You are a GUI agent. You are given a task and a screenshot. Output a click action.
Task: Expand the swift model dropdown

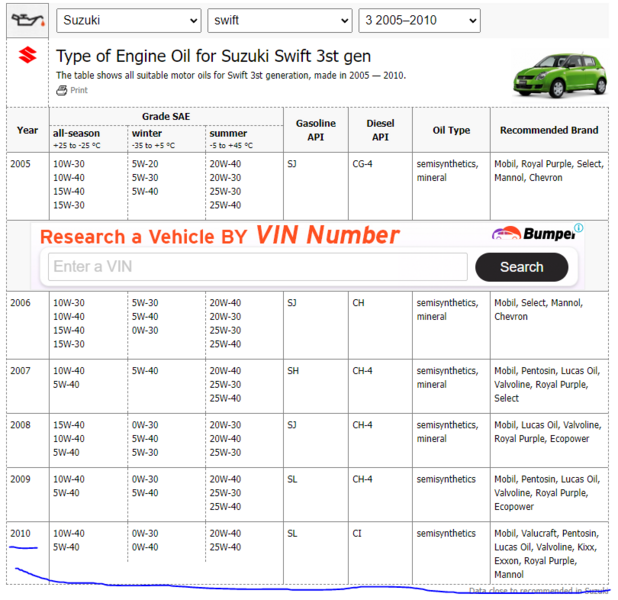280,20
